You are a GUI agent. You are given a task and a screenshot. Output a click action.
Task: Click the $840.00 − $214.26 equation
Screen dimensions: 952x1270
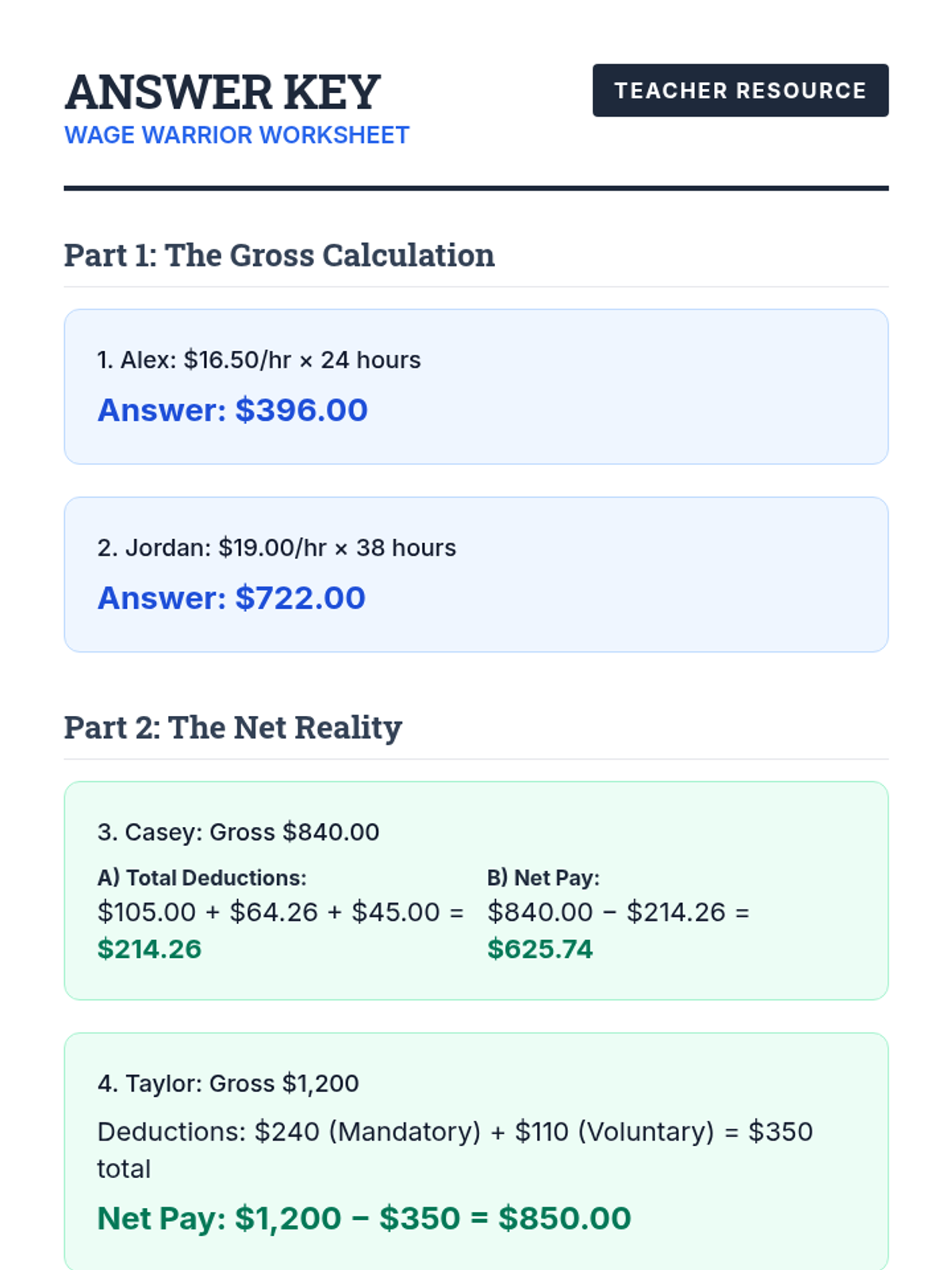617,913
